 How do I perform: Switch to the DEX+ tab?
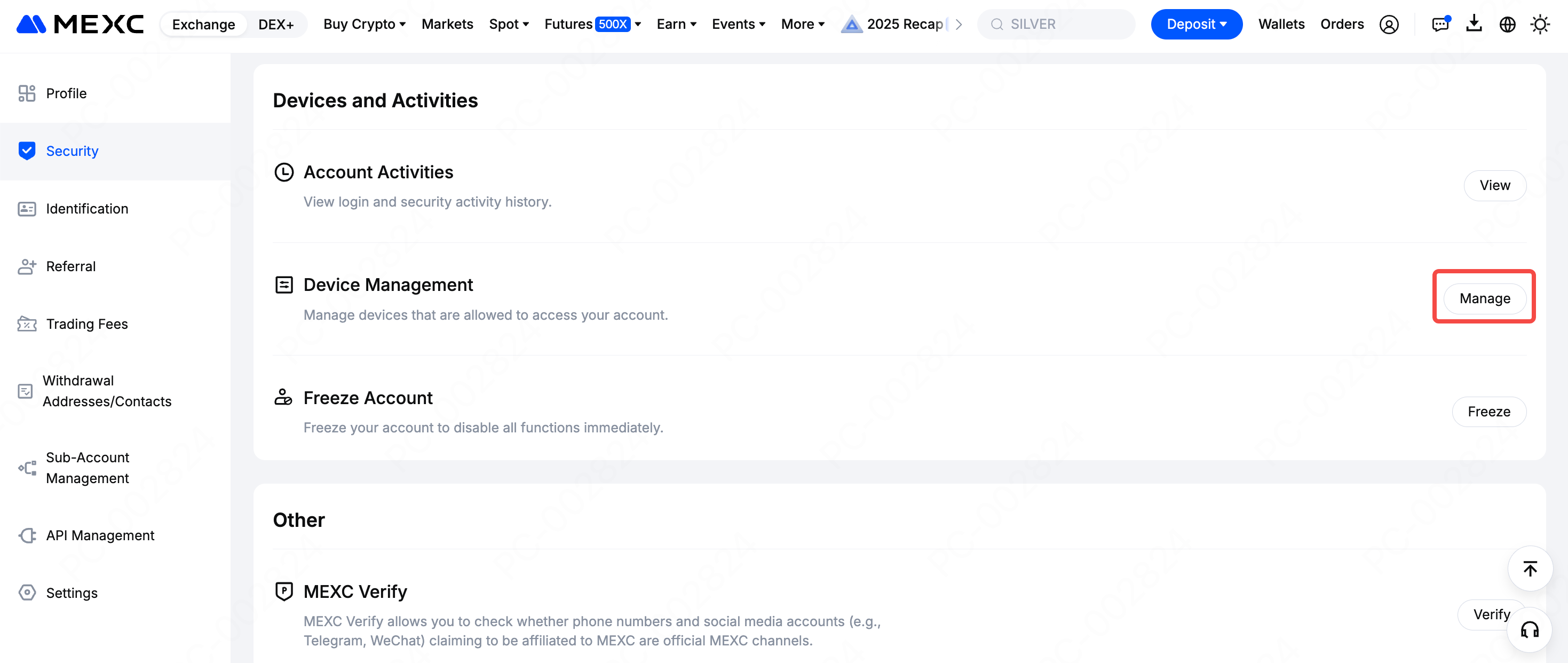[x=276, y=25]
